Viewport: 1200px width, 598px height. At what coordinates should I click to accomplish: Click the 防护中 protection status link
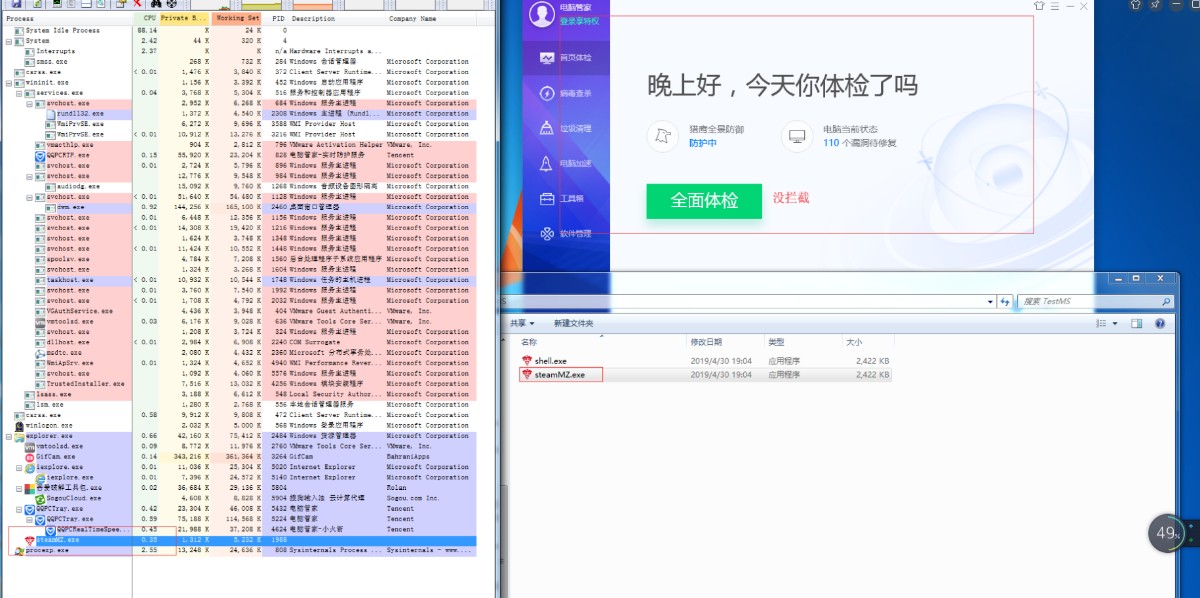pos(703,143)
